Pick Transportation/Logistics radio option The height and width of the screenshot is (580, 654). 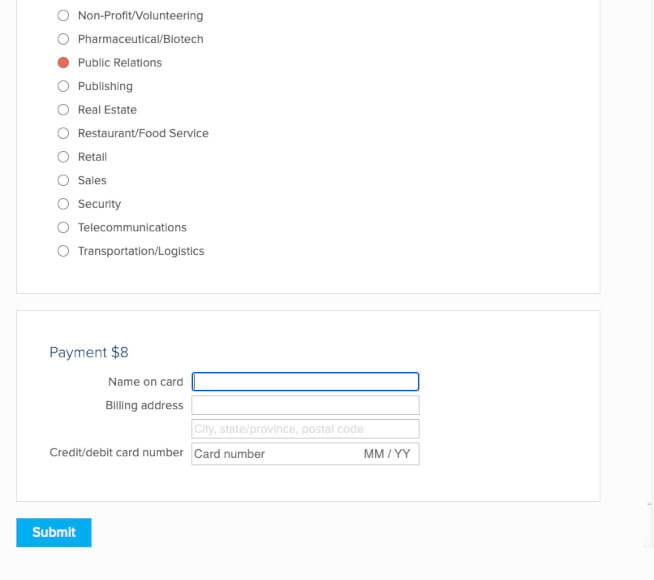pyautogui.click(x=63, y=251)
